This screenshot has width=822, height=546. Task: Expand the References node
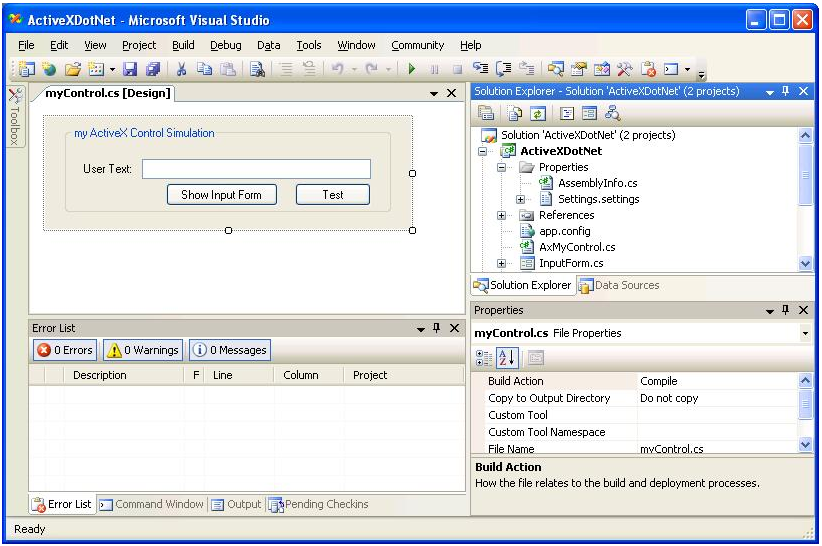pyautogui.click(x=502, y=215)
